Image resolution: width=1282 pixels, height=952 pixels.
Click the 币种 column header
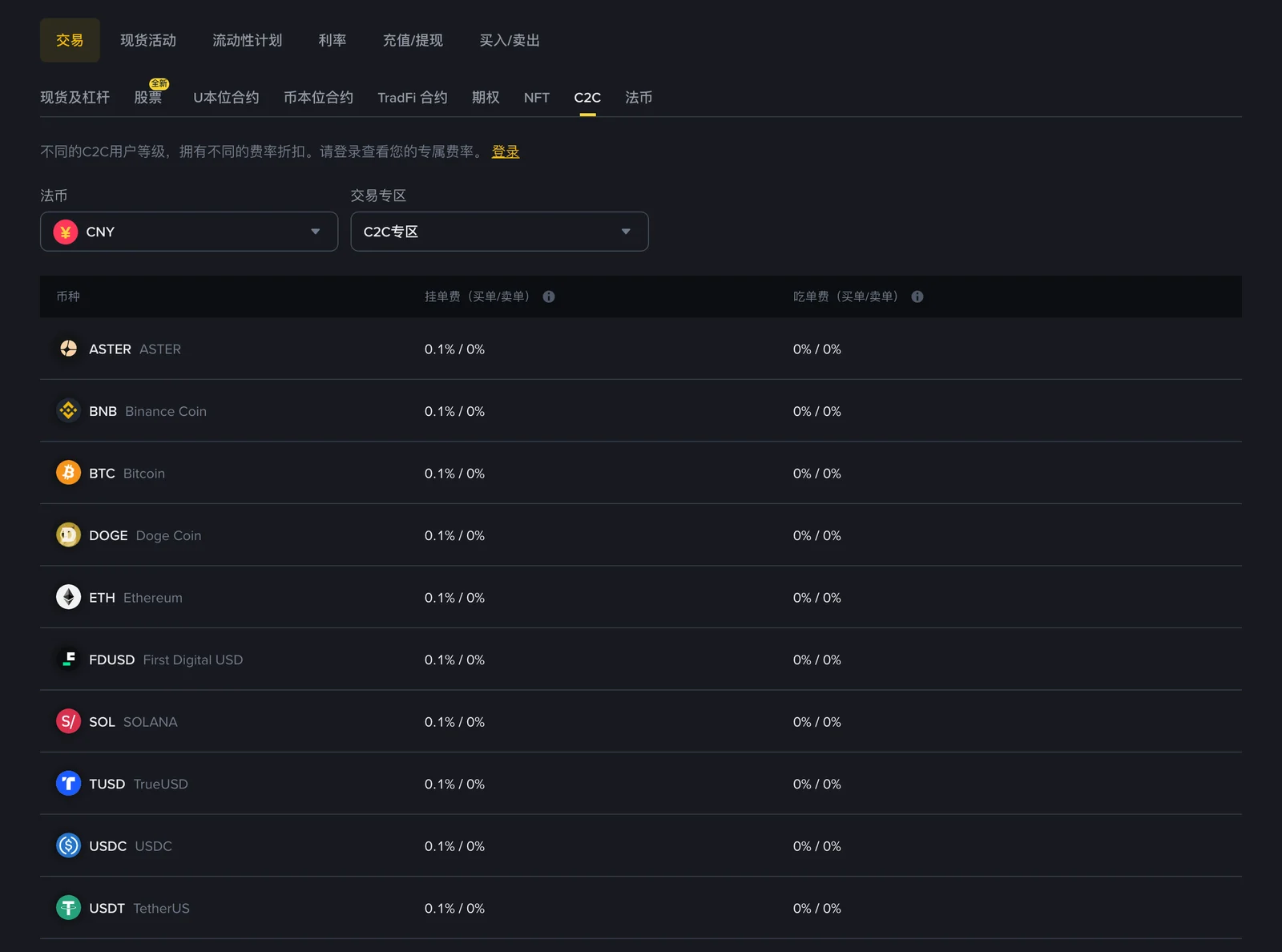tap(68, 296)
